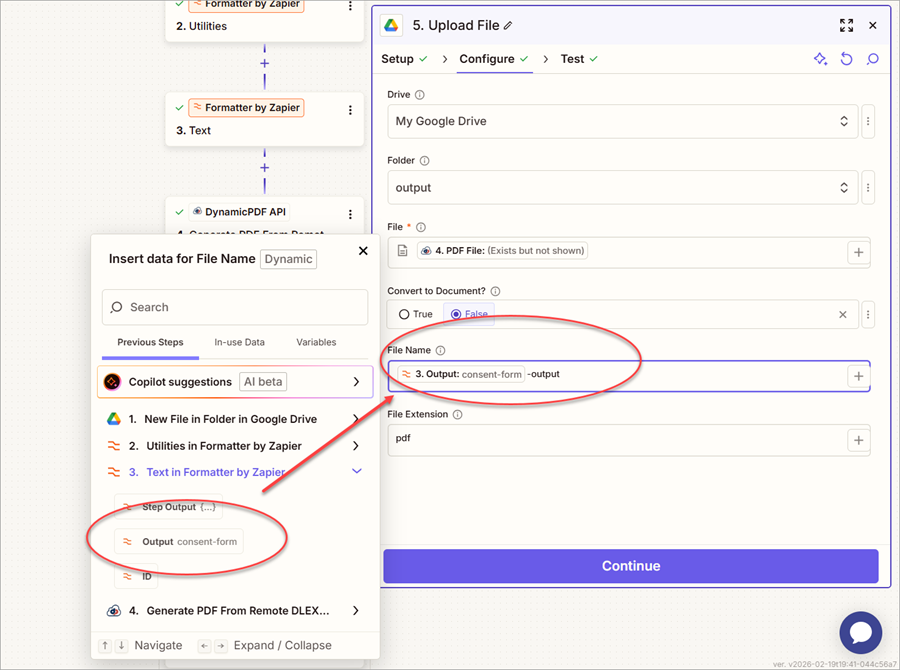This screenshot has height=670, width=900.
Task: Select True for Convert to Document
Action: point(415,314)
